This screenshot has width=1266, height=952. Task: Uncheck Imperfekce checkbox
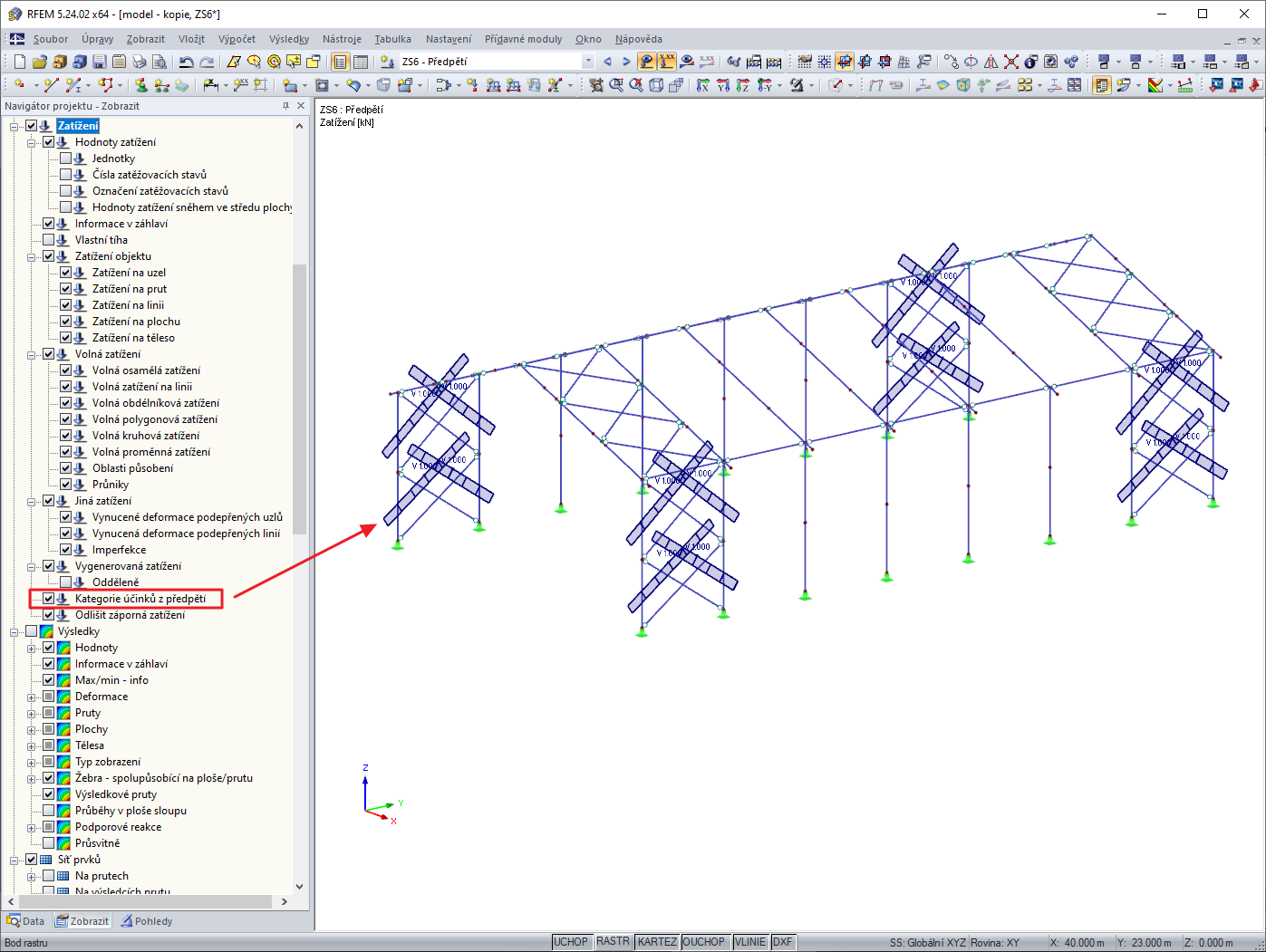(65, 550)
